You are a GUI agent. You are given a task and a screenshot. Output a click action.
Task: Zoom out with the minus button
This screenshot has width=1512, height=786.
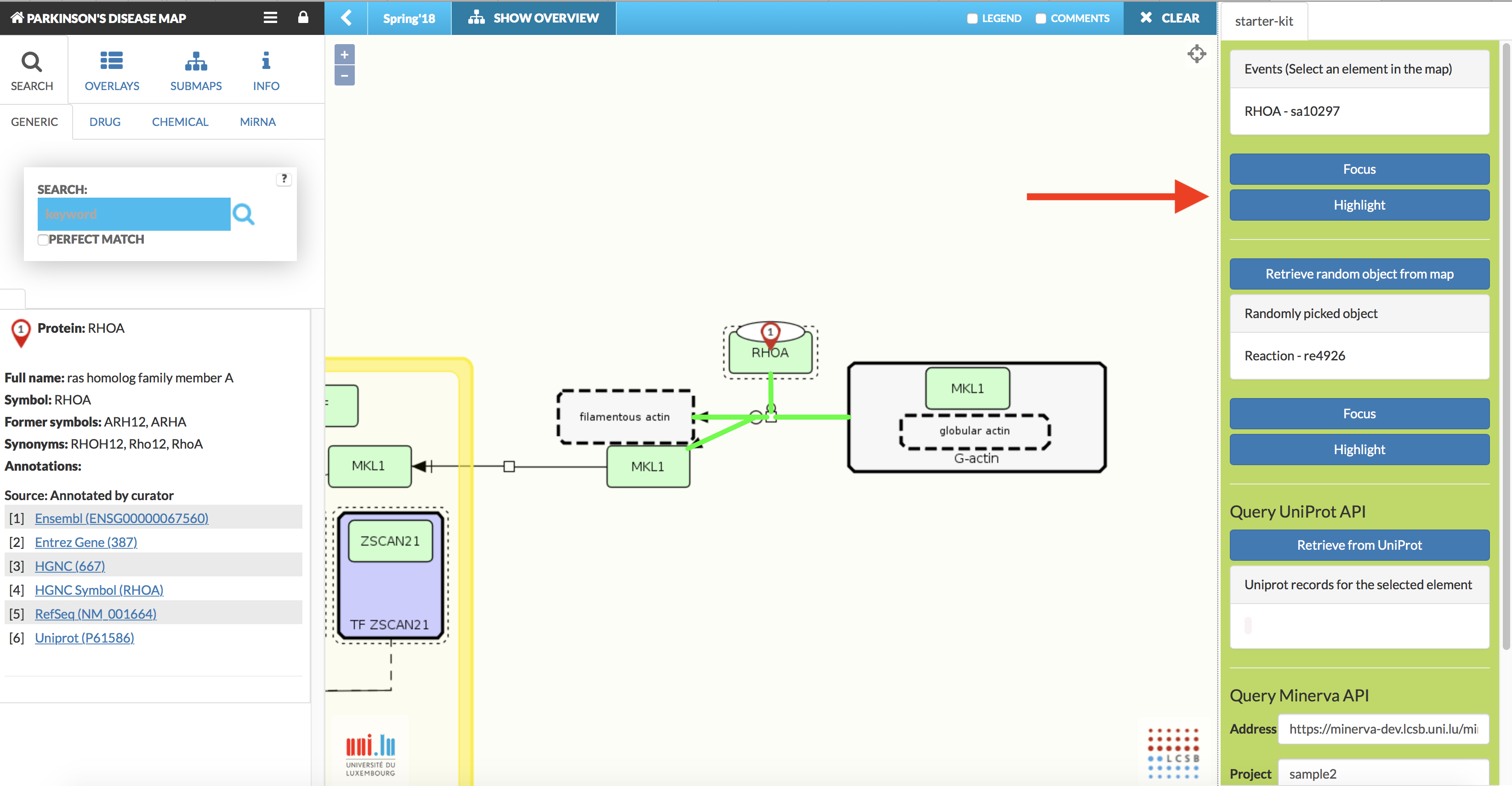[x=345, y=76]
